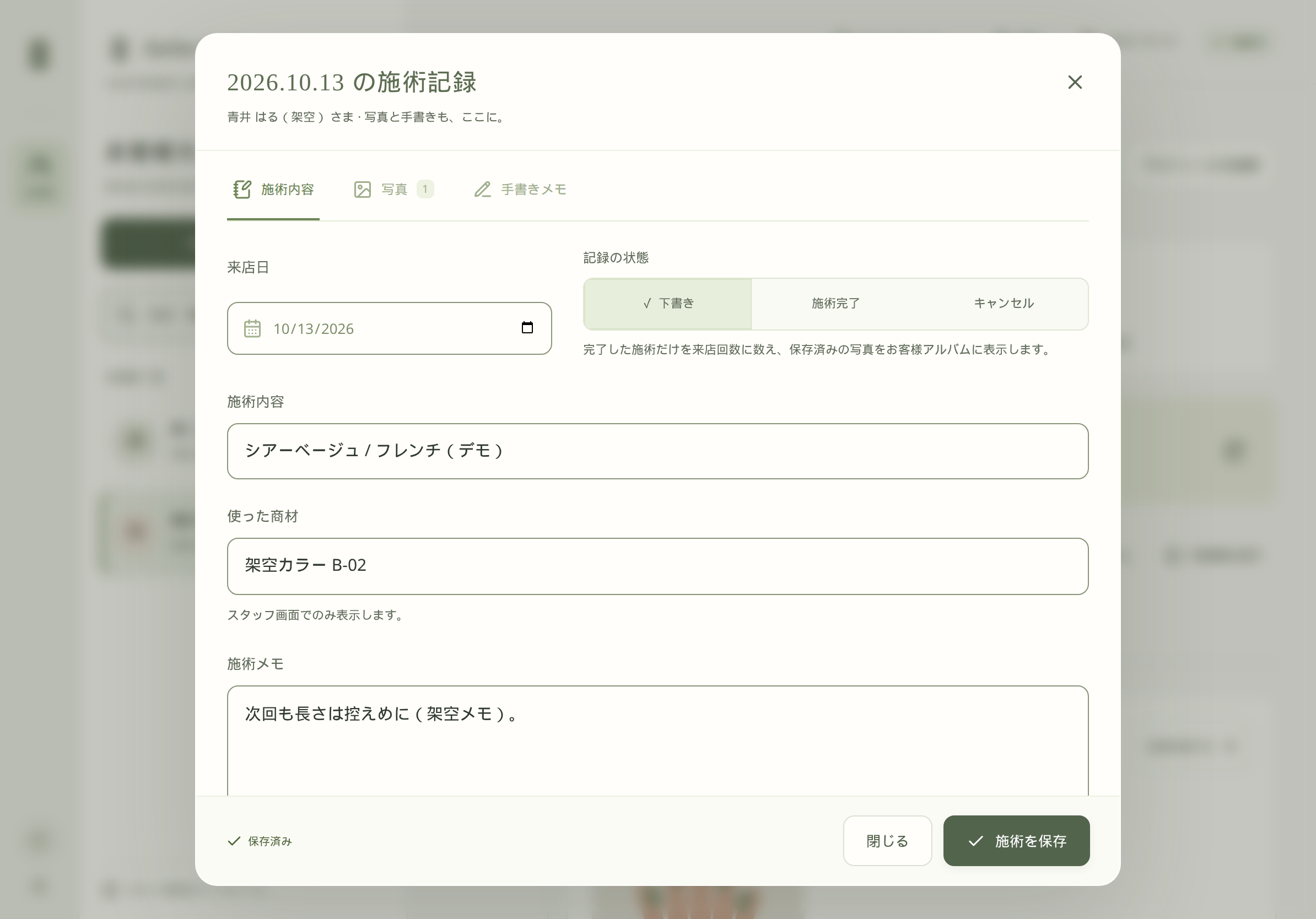Close the 施術記録 dialog with X
Viewport: 1316px width, 919px height.
pyautogui.click(x=1075, y=82)
